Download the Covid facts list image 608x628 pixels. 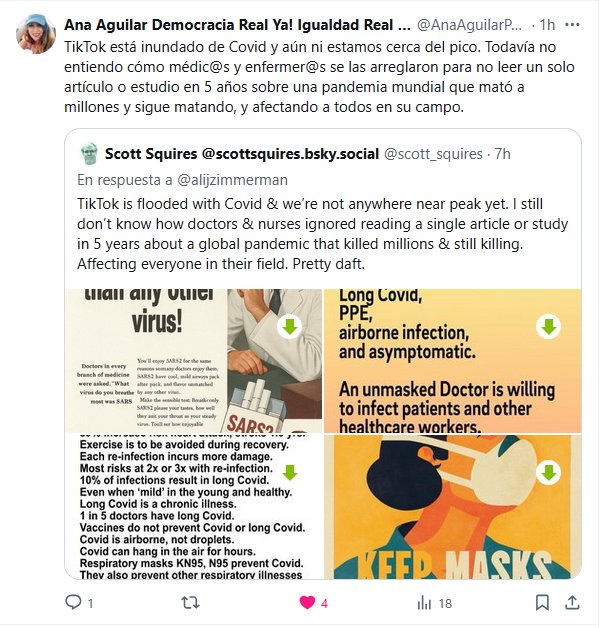(x=290, y=473)
